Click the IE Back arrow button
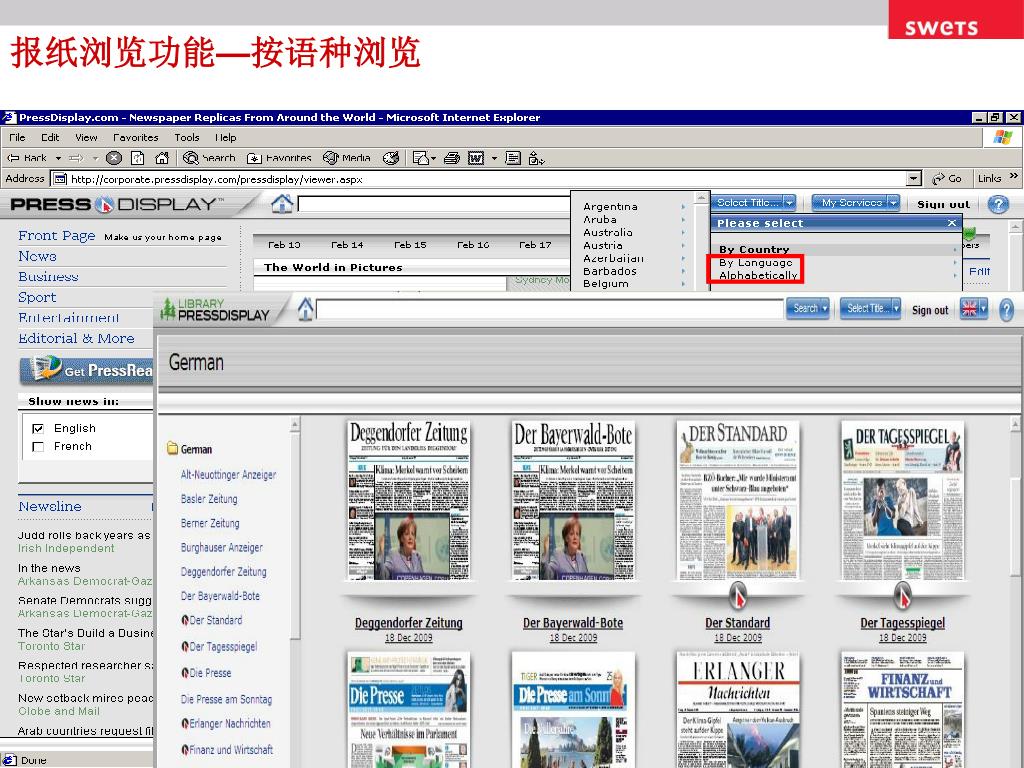Screen dimensions: 1024x768 pyautogui.click(x=26, y=158)
